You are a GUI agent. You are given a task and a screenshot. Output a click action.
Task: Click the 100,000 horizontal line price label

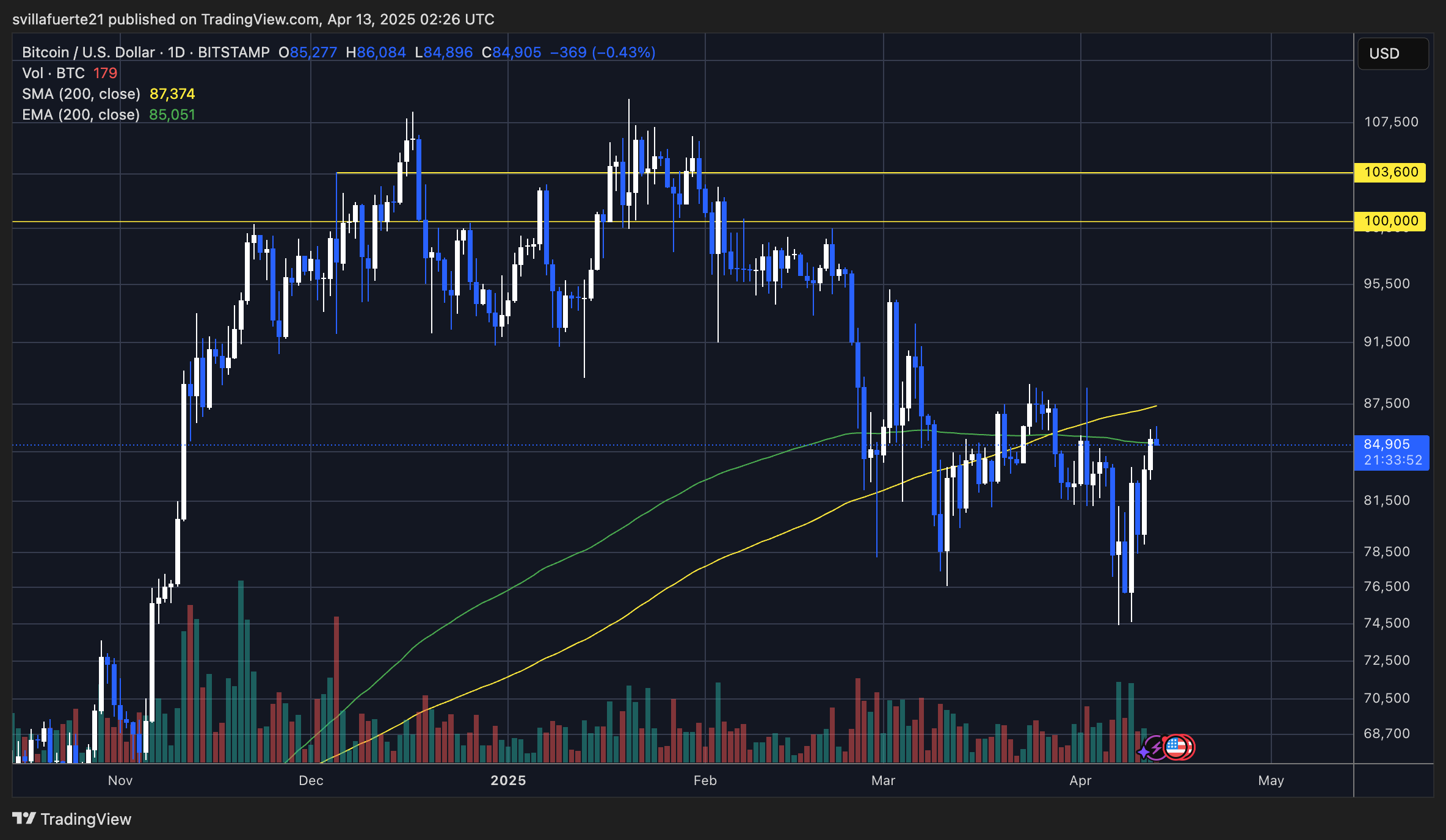coord(1390,221)
